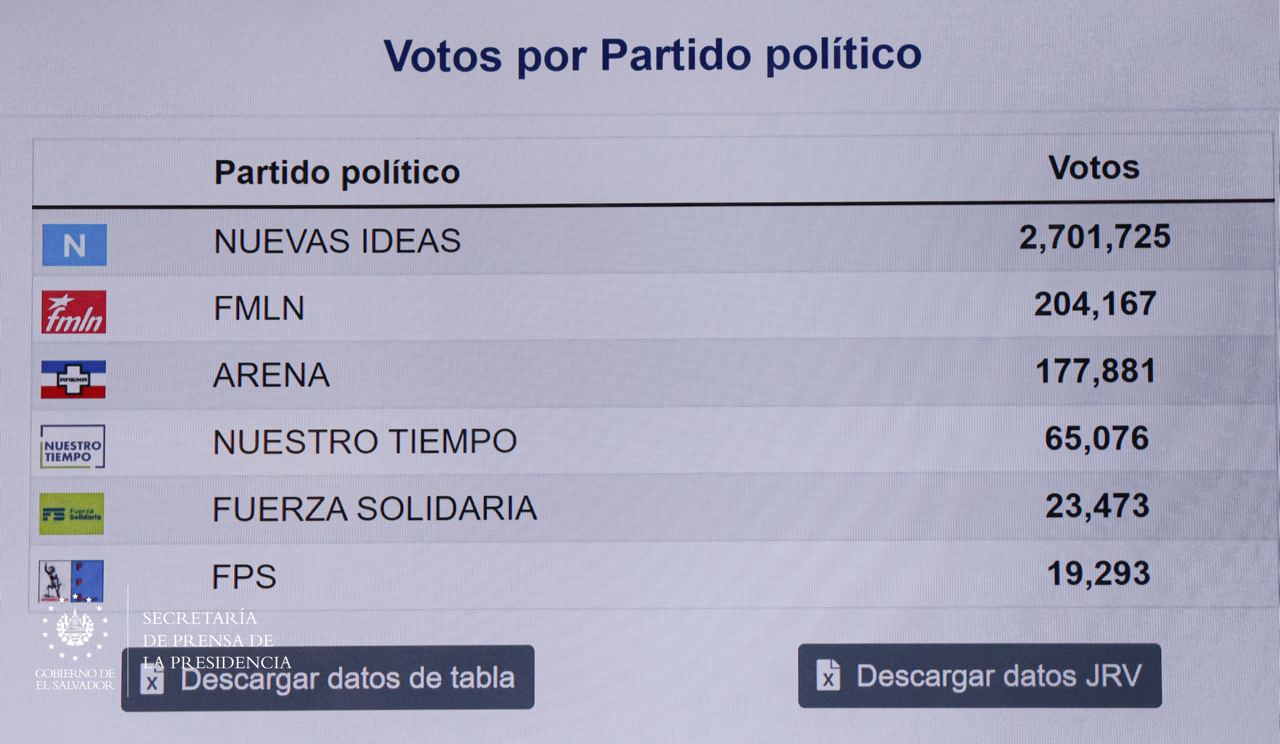This screenshot has width=1280, height=744.
Task: Click the Nuestro Tiempo party logo
Action: click(72, 446)
